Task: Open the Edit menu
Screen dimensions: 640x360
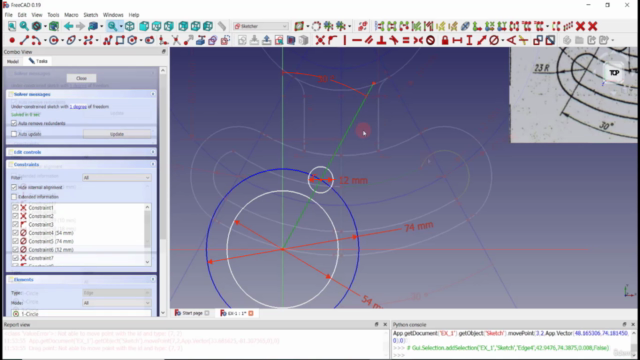Action: click(22, 15)
